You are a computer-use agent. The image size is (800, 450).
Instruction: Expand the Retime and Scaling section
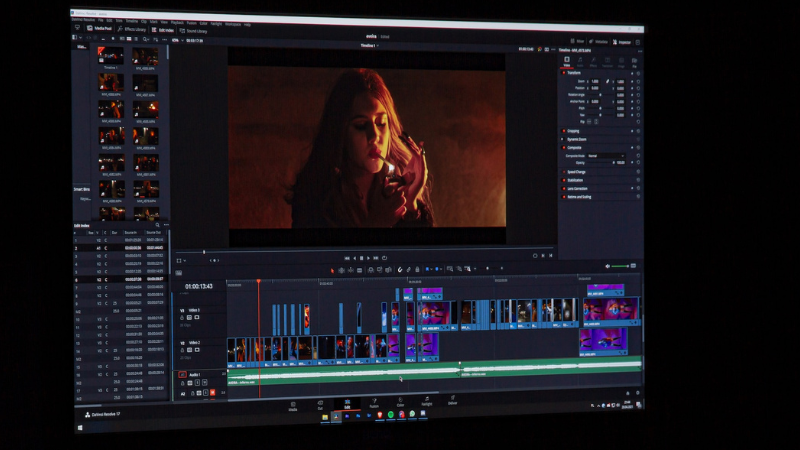tap(579, 197)
